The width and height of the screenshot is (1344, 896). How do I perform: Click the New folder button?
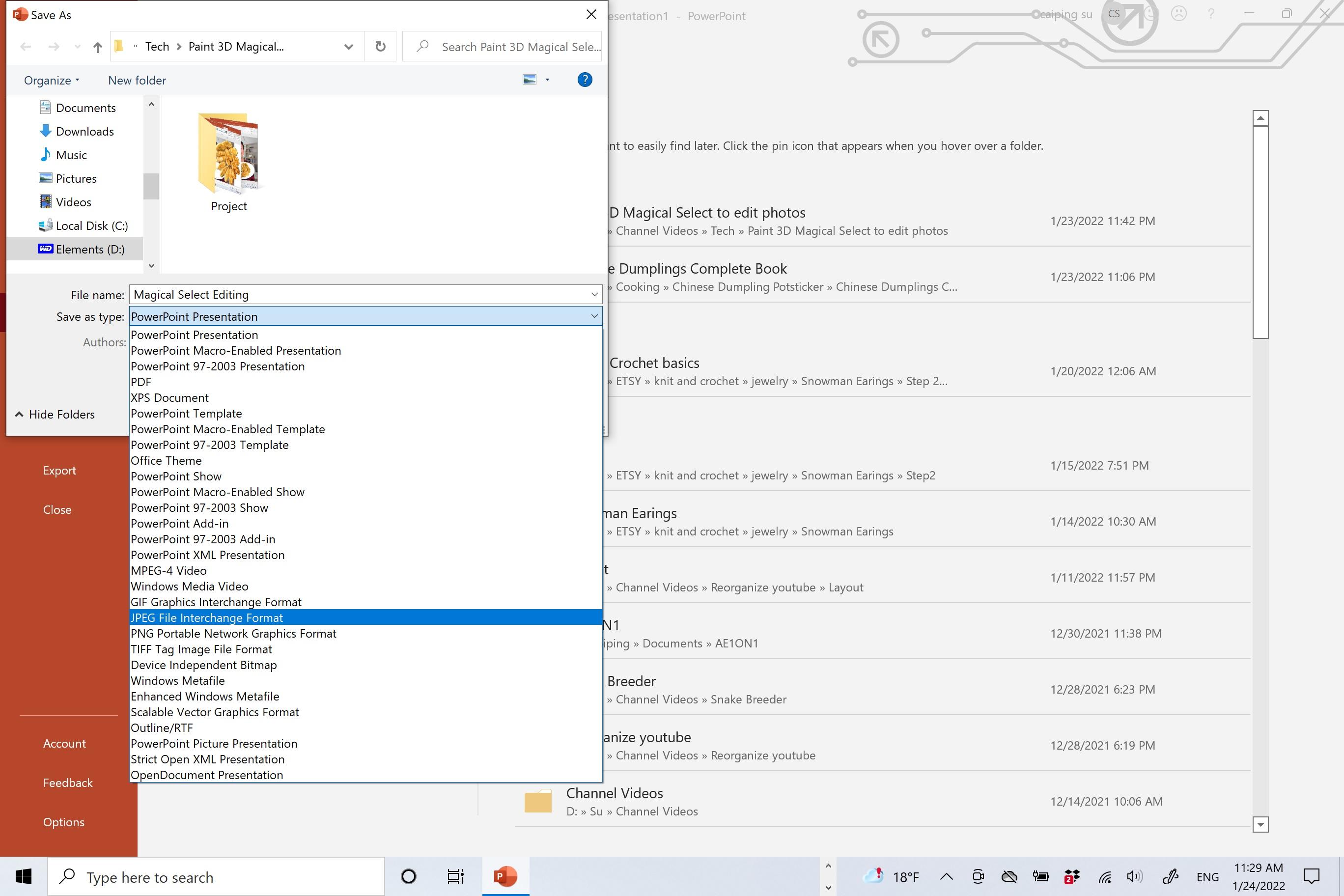(137, 81)
